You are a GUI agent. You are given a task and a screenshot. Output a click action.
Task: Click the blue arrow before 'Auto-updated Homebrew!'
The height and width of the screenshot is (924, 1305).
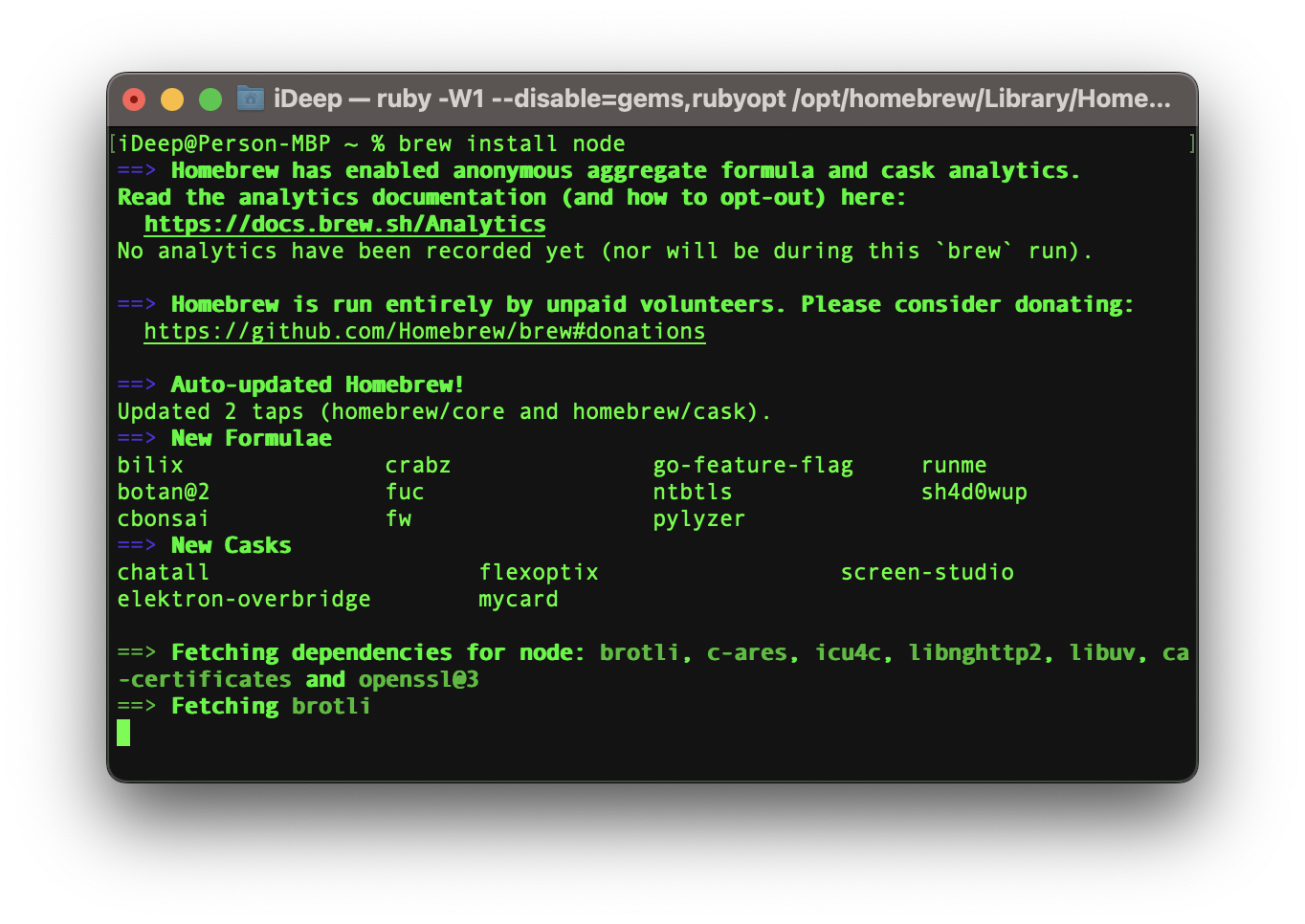tap(136, 385)
